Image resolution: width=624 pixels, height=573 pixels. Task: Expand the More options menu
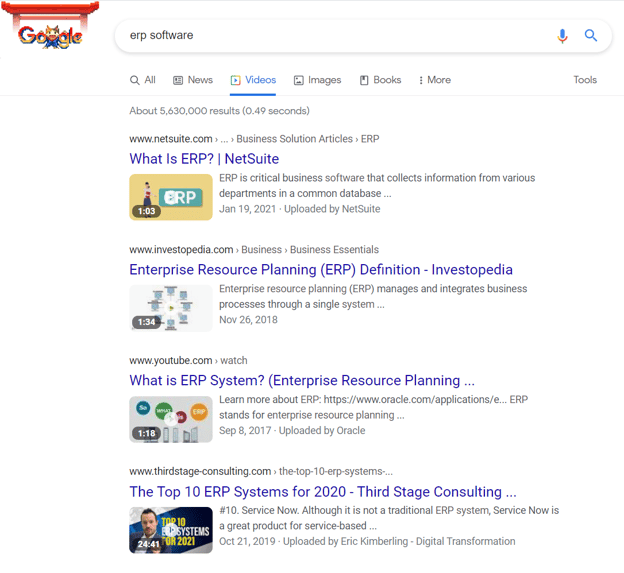[x=434, y=80]
